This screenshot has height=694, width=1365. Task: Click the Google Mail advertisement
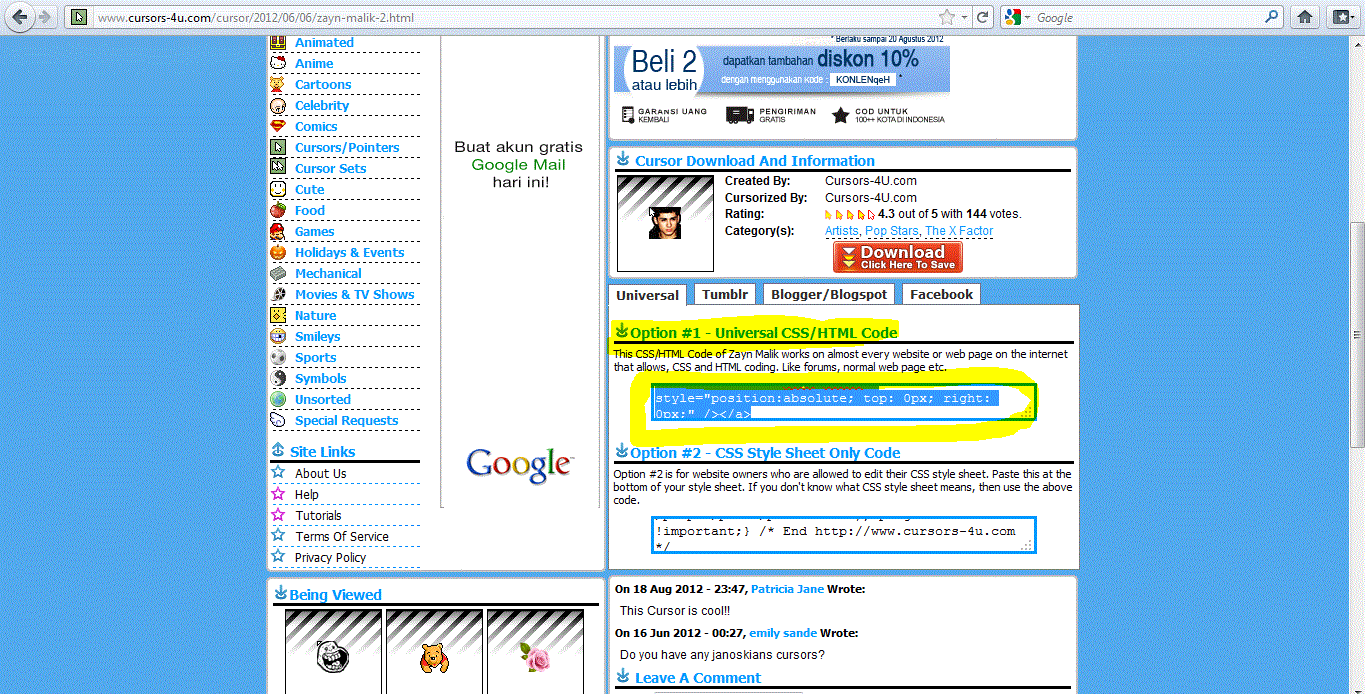(520, 271)
